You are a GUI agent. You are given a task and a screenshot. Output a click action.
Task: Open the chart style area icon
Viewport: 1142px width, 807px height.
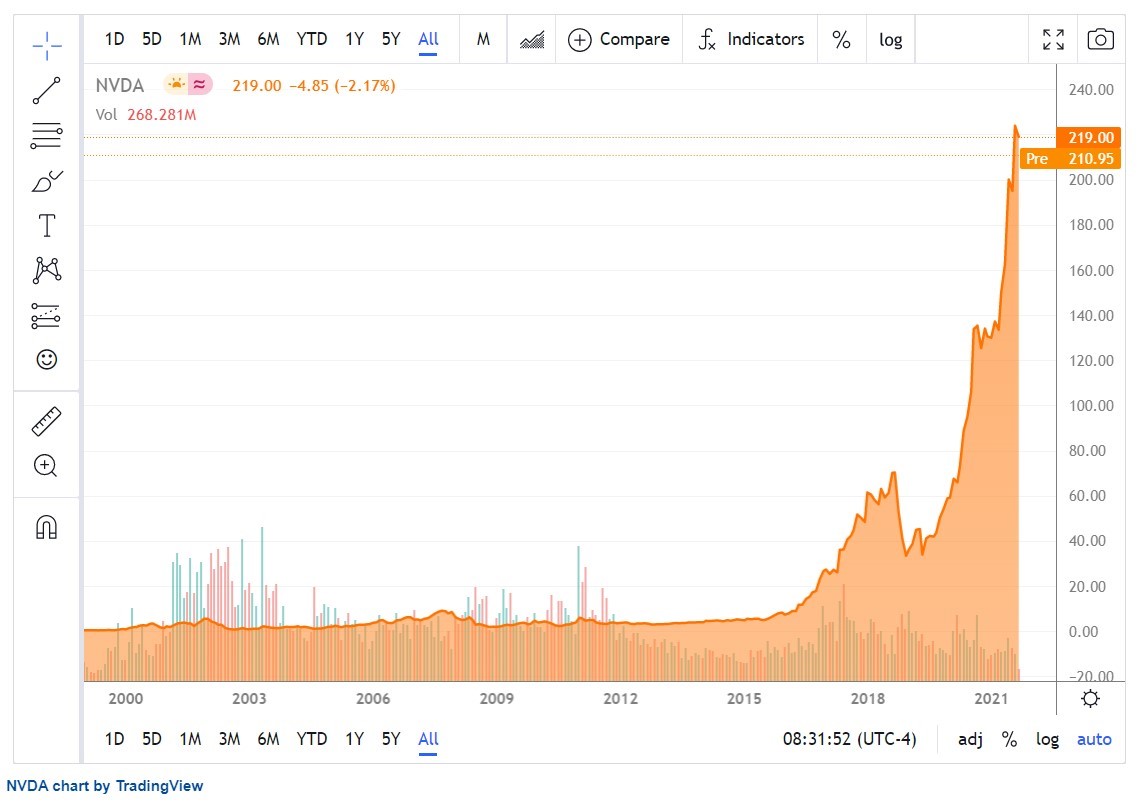532,39
